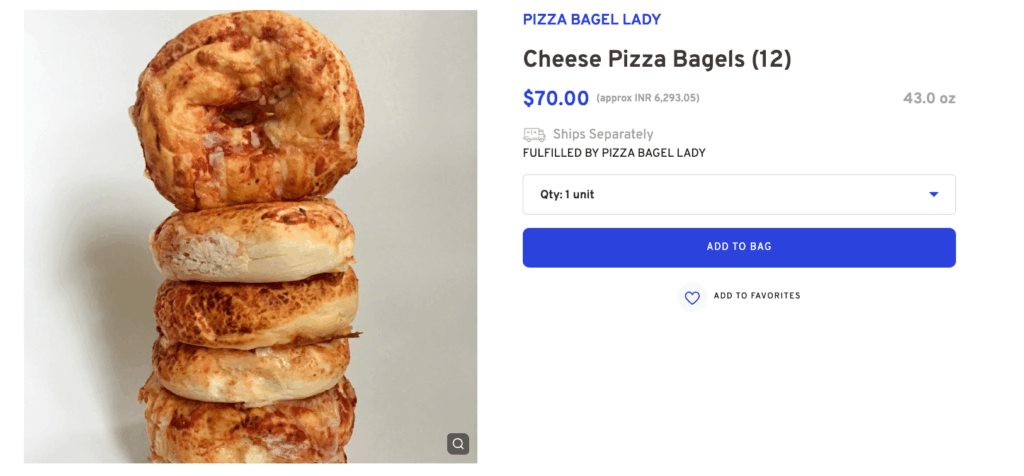Image resolution: width=1024 pixels, height=476 pixels.
Task: Click the Cheese Pizza Bagels (12) title
Action: [x=657, y=60]
